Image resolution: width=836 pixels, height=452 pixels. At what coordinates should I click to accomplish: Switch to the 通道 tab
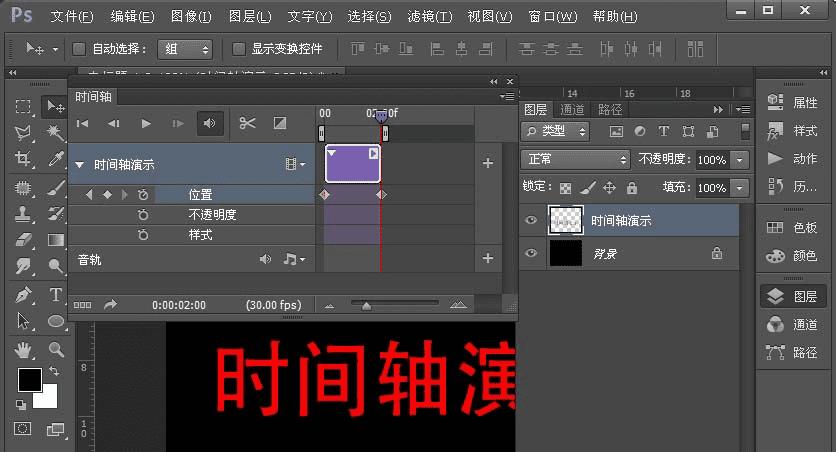[x=572, y=110]
